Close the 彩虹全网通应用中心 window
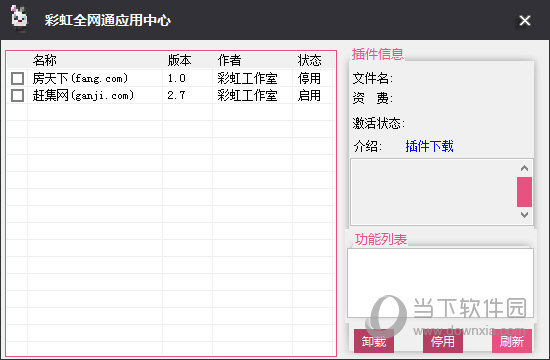 [x=525, y=20]
